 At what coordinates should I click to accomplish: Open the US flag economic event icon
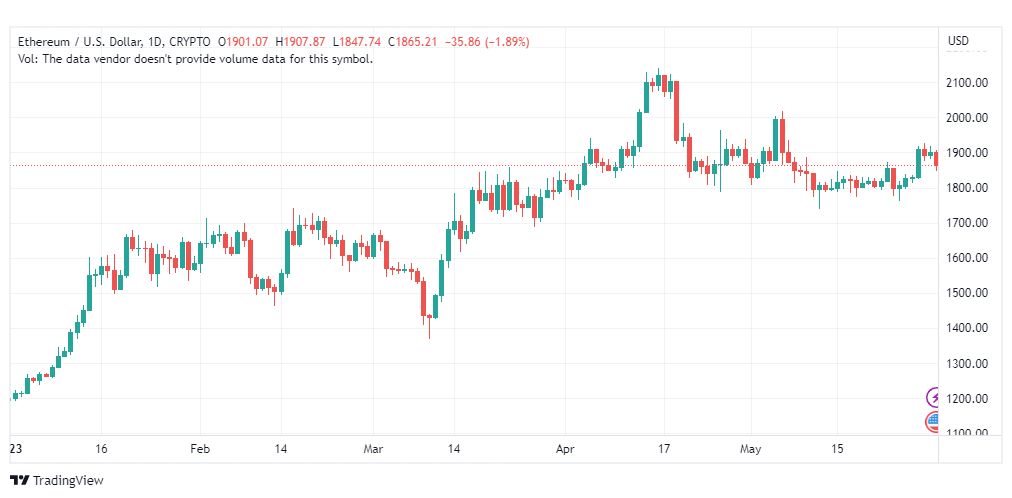click(x=933, y=422)
